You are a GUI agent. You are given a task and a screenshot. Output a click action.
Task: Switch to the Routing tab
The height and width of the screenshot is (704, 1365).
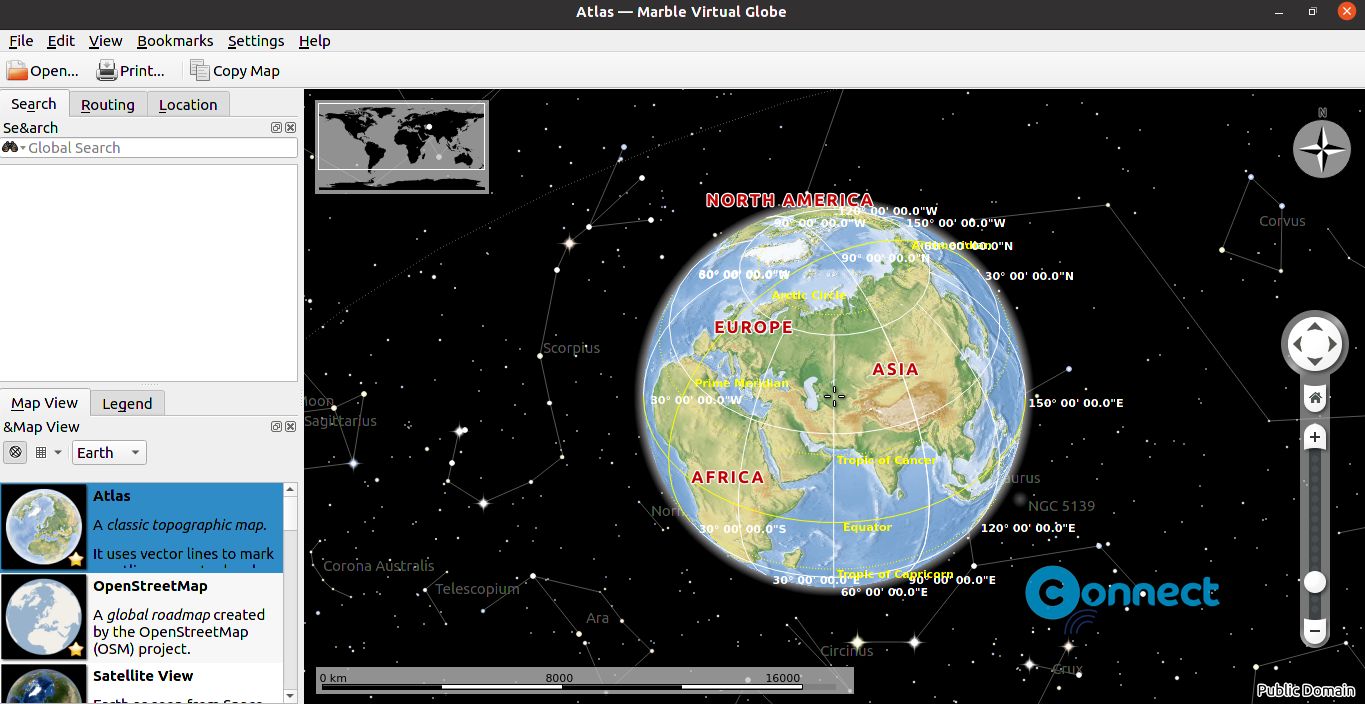pos(108,105)
